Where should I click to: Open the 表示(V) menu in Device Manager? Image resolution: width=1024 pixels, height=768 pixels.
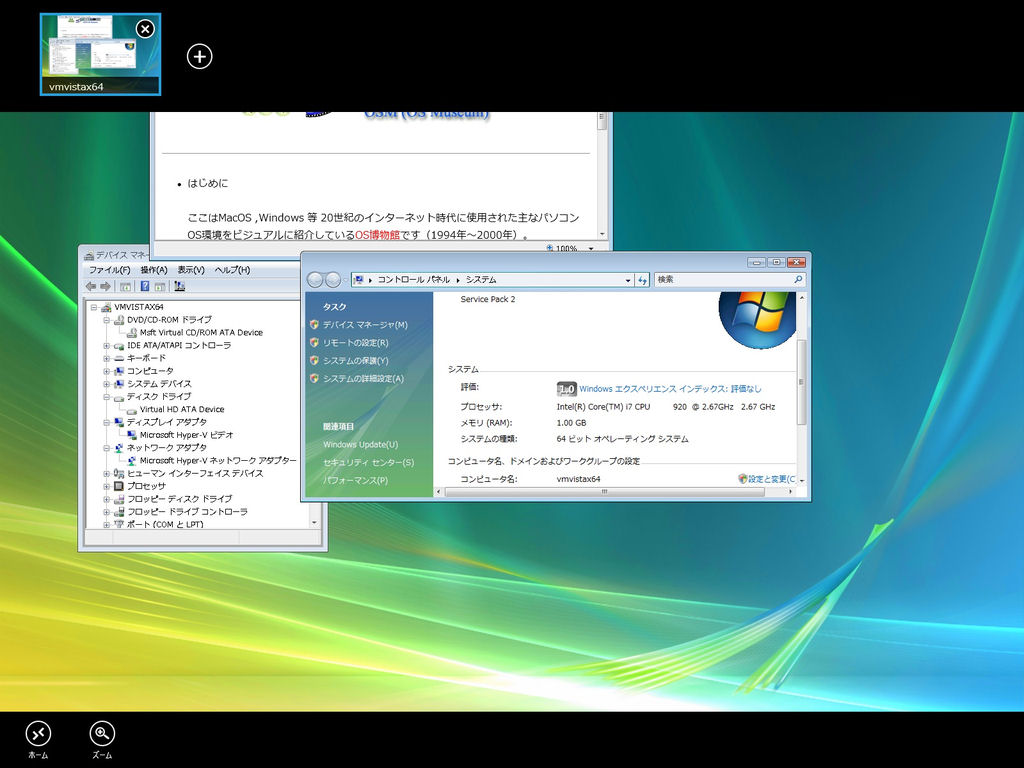click(x=191, y=270)
